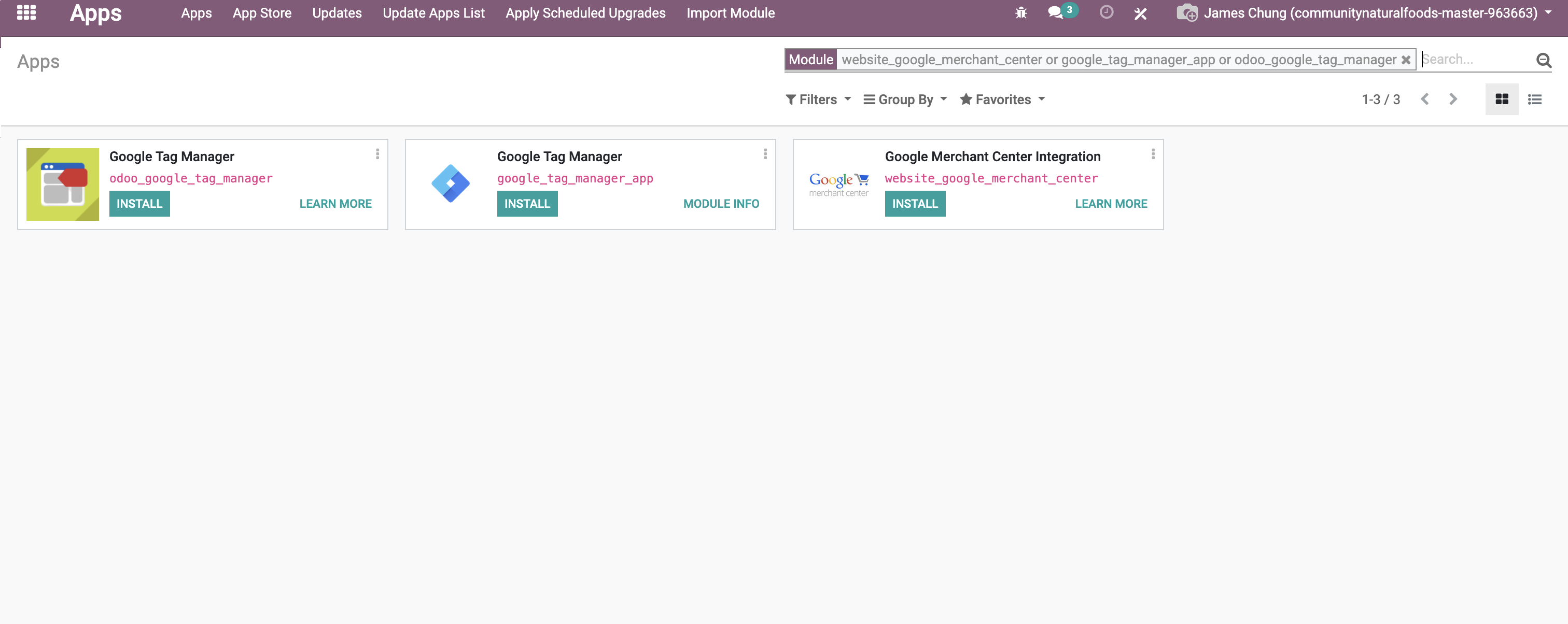Install google_tag_manager_app module
The image size is (1568, 624).
click(x=527, y=204)
